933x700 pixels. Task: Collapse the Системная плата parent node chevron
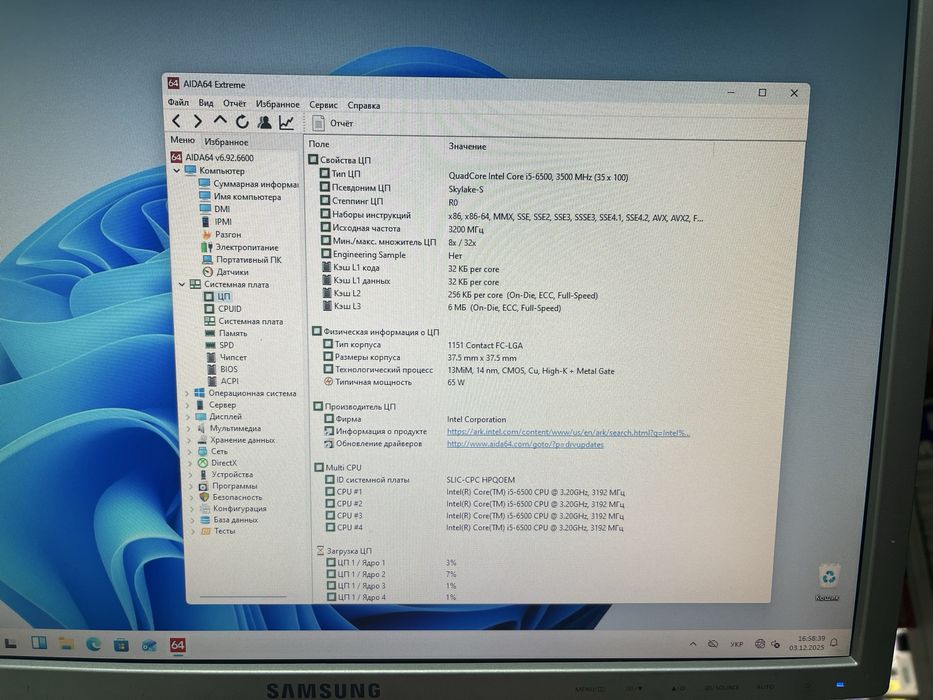[182, 285]
